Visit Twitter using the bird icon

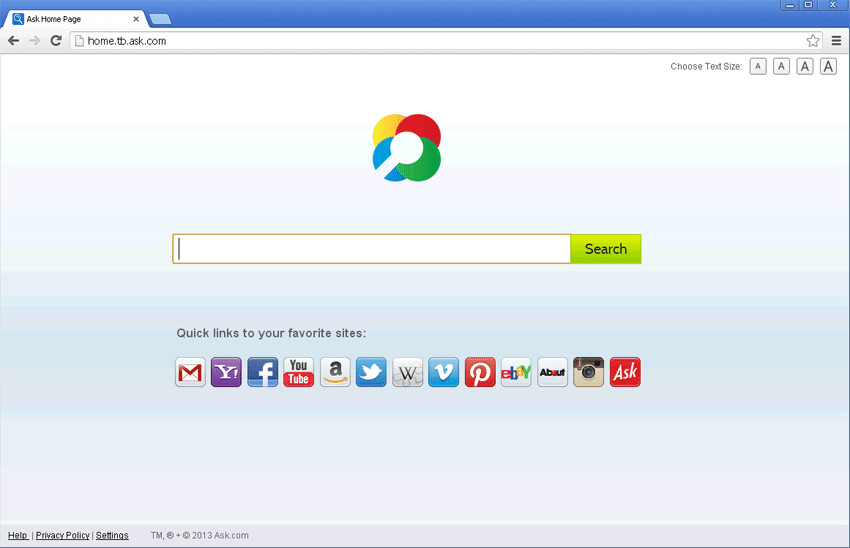tap(371, 372)
